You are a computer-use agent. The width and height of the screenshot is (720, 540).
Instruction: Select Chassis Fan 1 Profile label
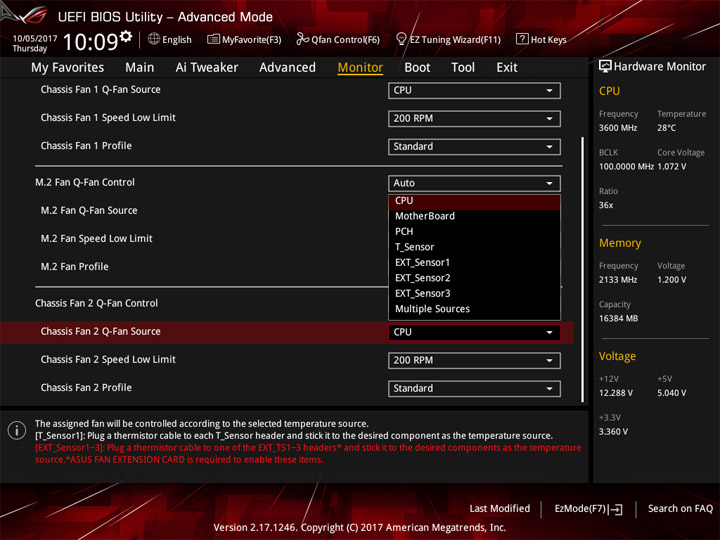click(x=86, y=146)
